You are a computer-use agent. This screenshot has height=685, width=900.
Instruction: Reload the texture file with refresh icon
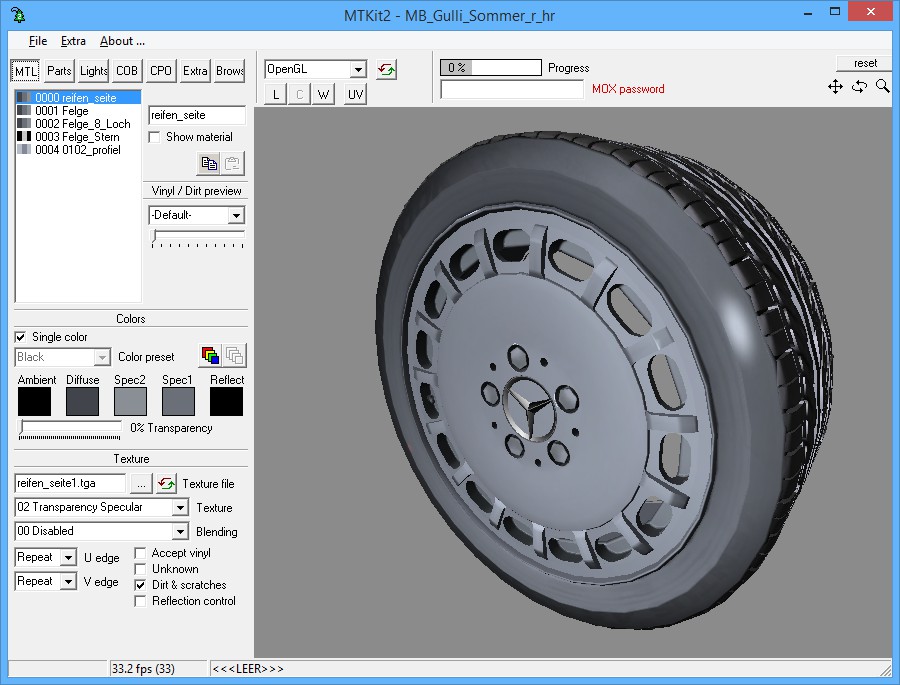[x=166, y=483]
